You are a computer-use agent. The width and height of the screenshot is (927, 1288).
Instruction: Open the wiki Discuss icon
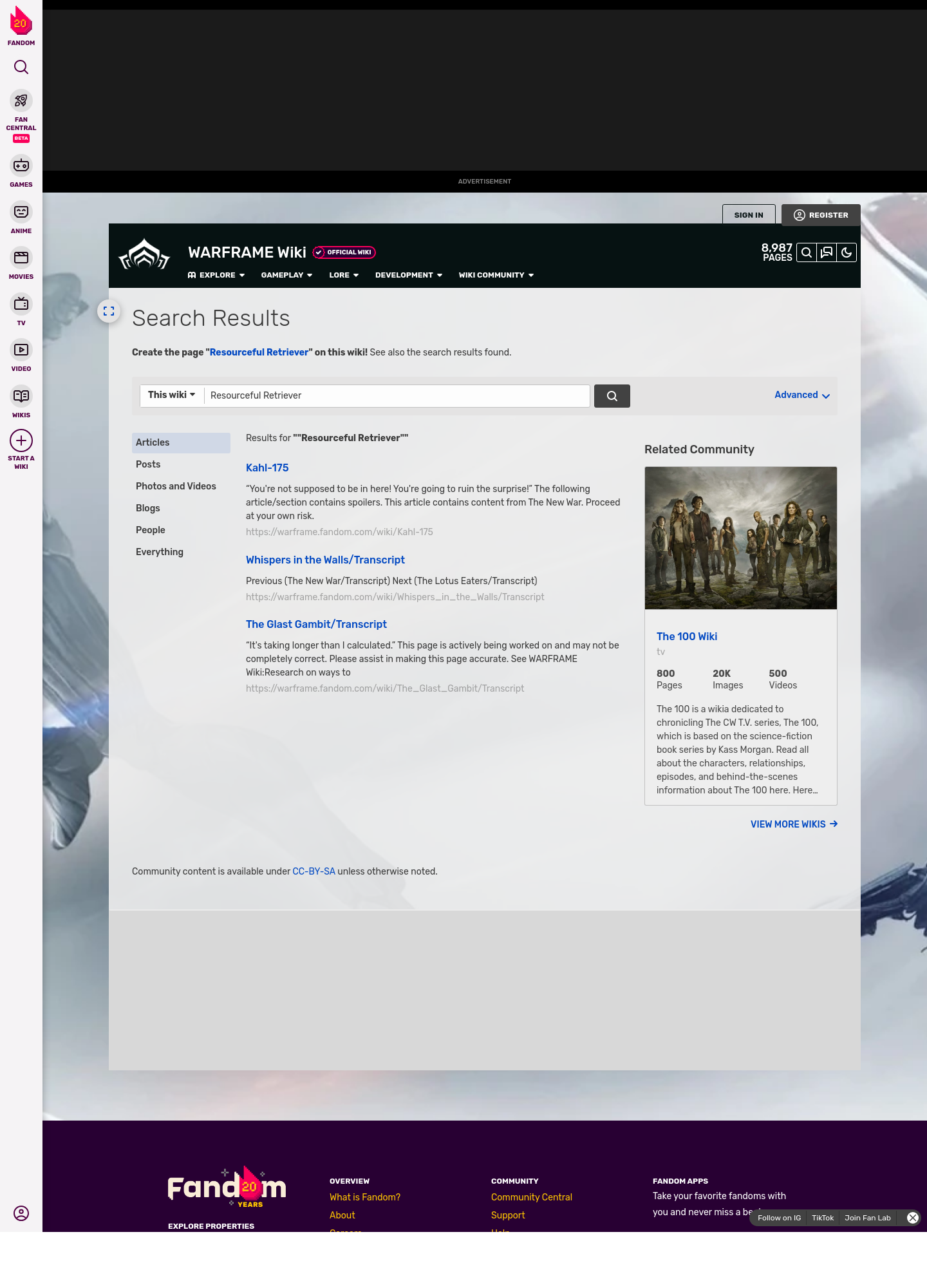(x=827, y=252)
